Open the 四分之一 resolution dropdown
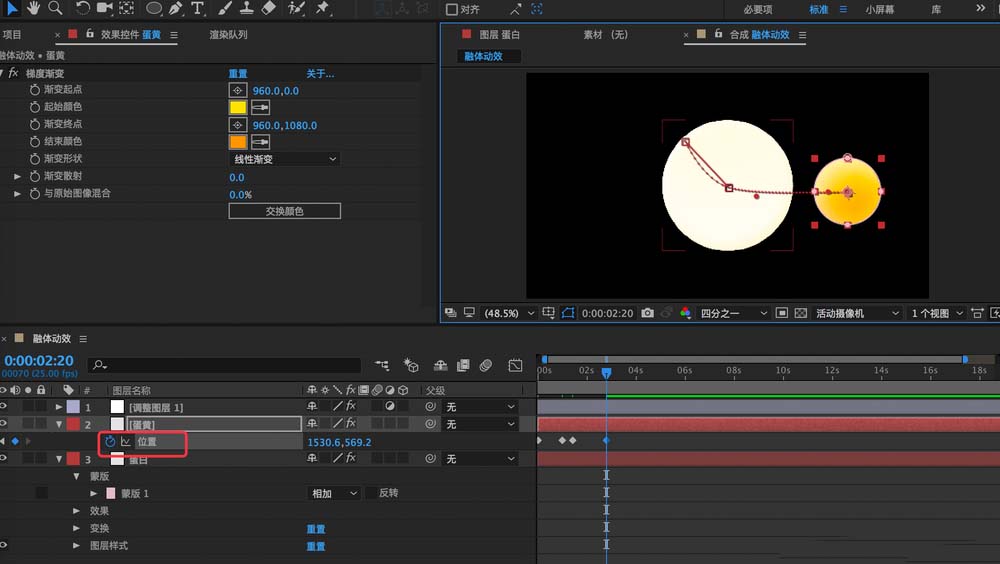Screen dimensions: 1000x564 [x=733, y=313]
